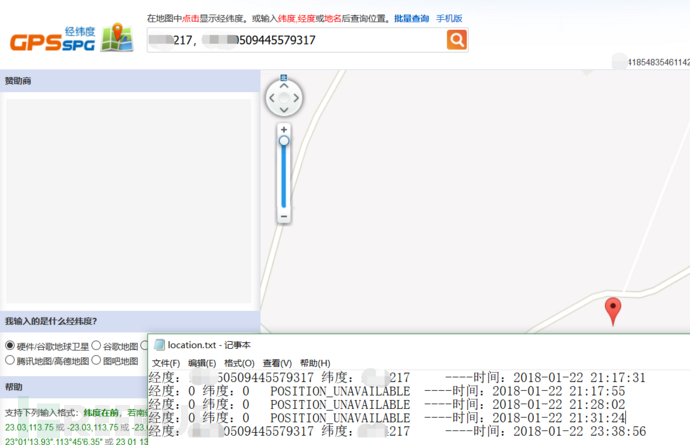Click the log line timestamped 21:31:24
Viewport: 690px width, 445px height.
(x=387, y=418)
